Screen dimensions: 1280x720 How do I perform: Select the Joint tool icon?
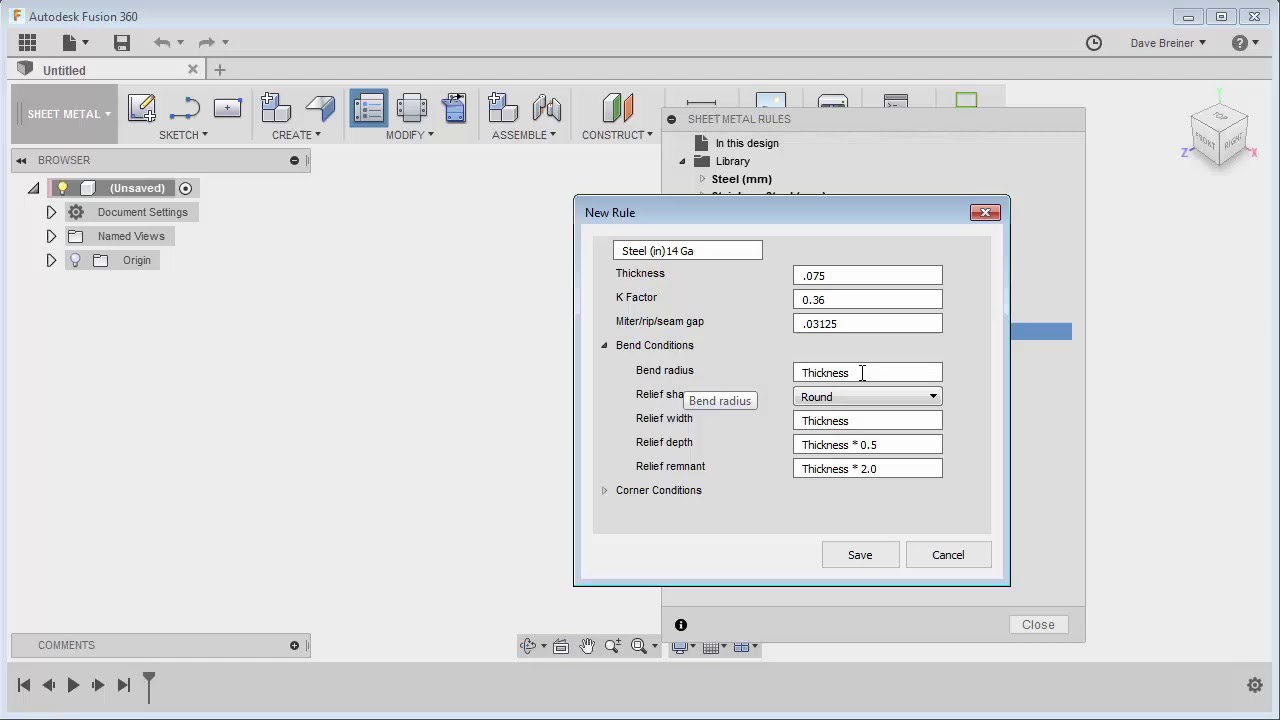point(546,108)
